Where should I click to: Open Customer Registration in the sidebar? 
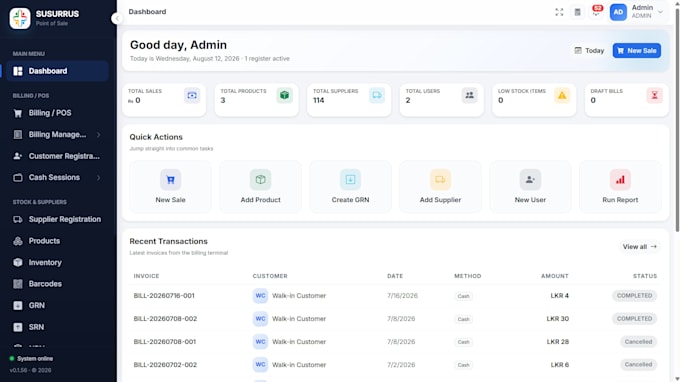pos(57,156)
